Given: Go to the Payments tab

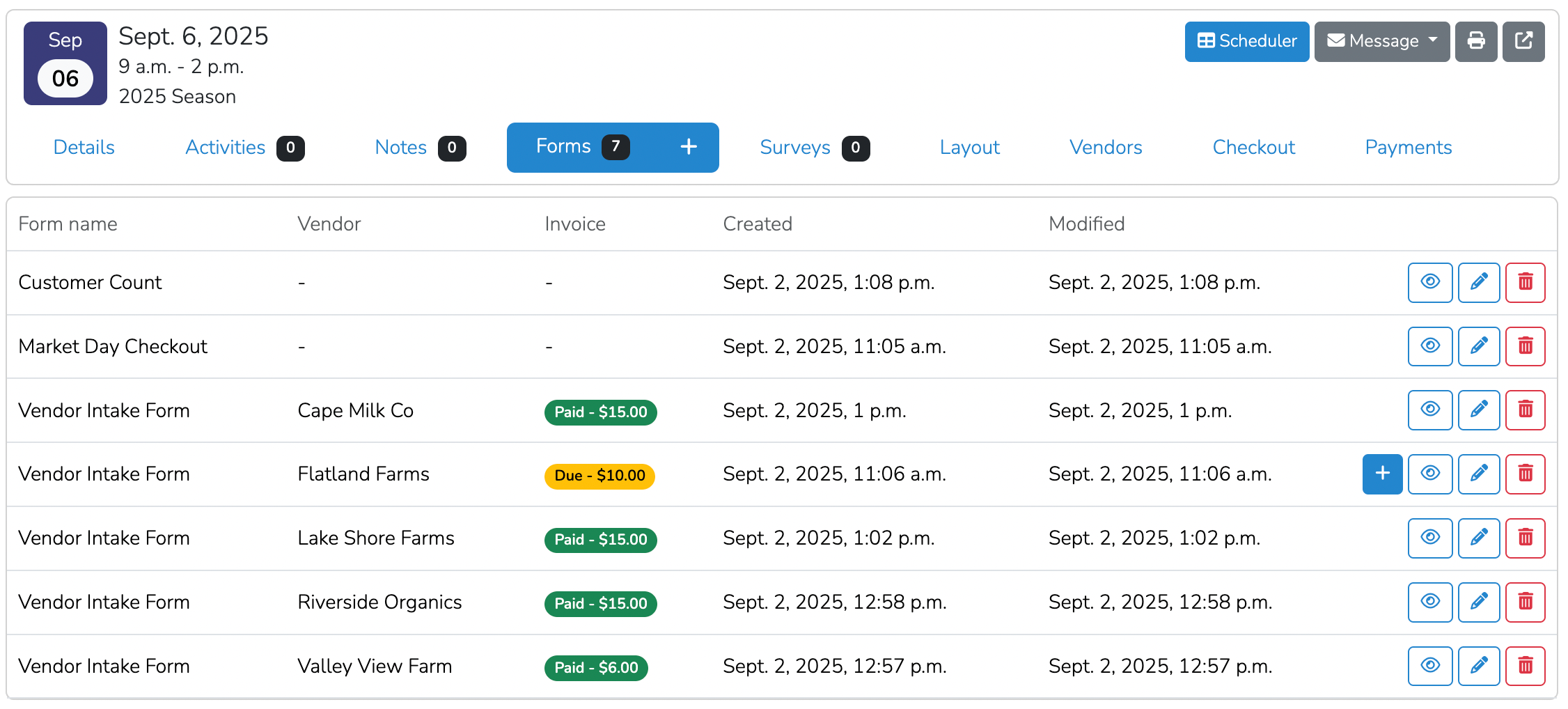Looking at the screenshot, I should [1408, 147].
